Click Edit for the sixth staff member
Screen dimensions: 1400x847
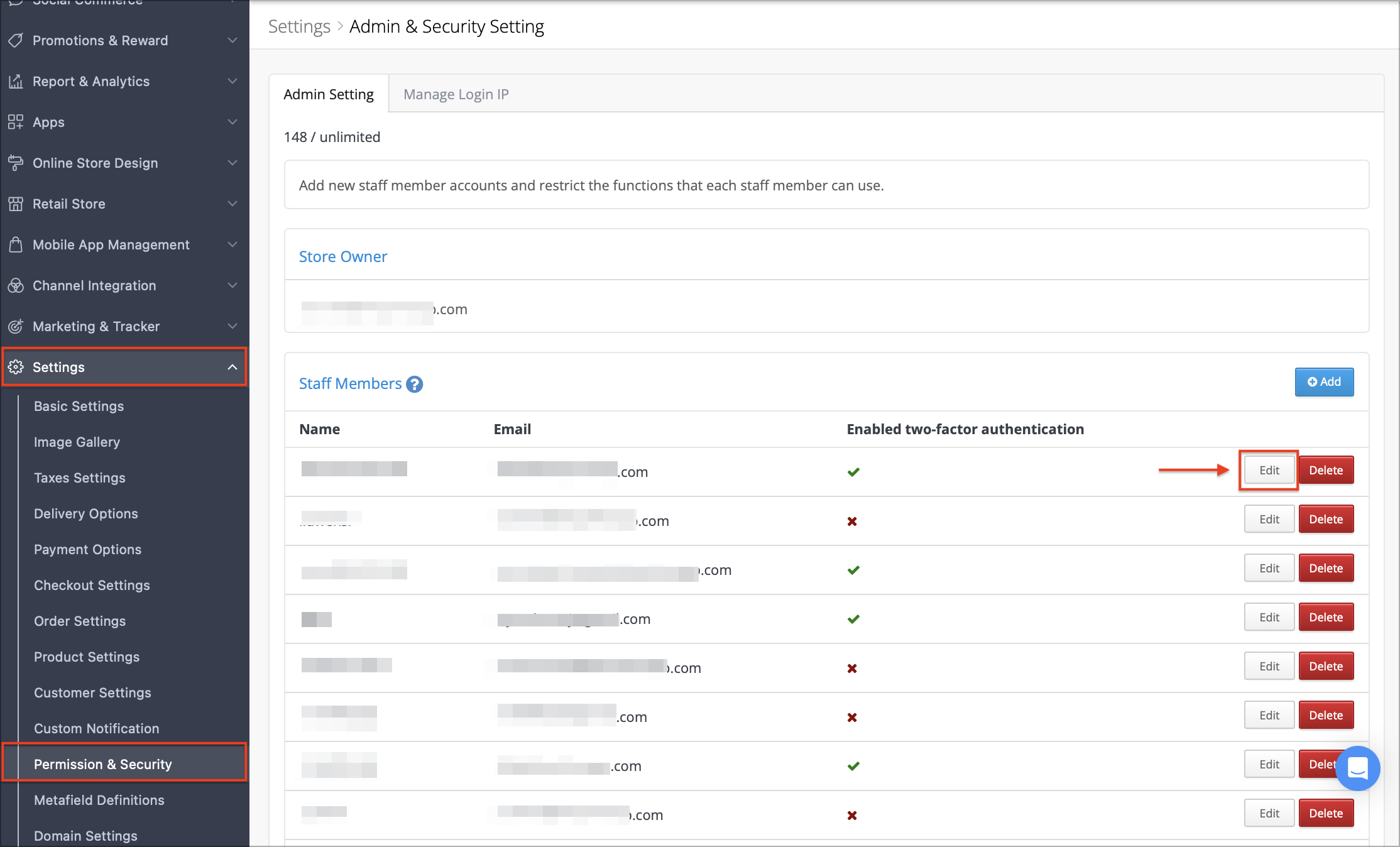coord(1269,715)
